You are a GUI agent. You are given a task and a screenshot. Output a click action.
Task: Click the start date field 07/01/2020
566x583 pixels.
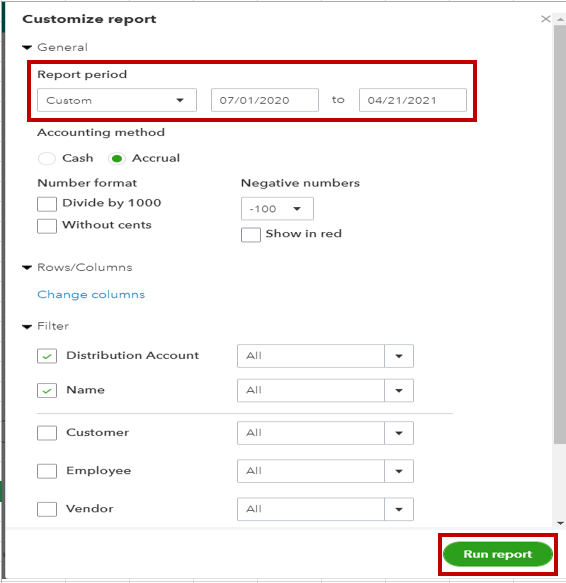(x=265, y=100)
